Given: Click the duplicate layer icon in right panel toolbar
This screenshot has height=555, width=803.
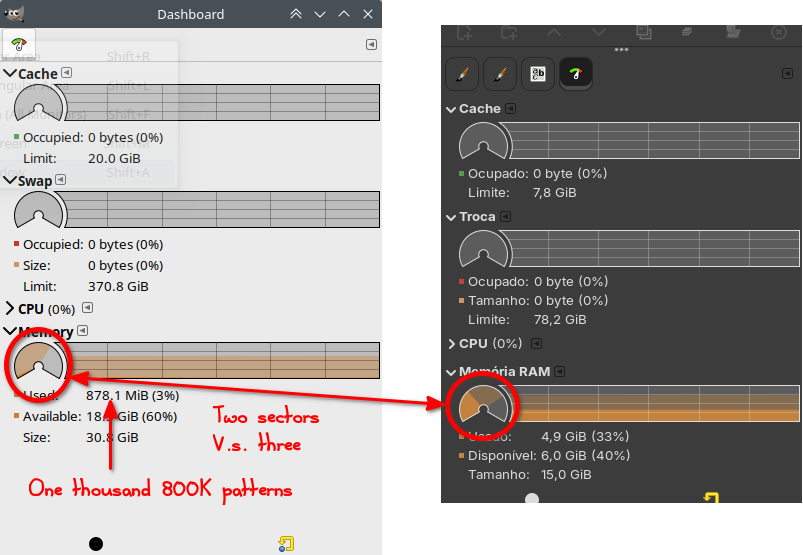Looking at the screenshot, I should (644, 32).
